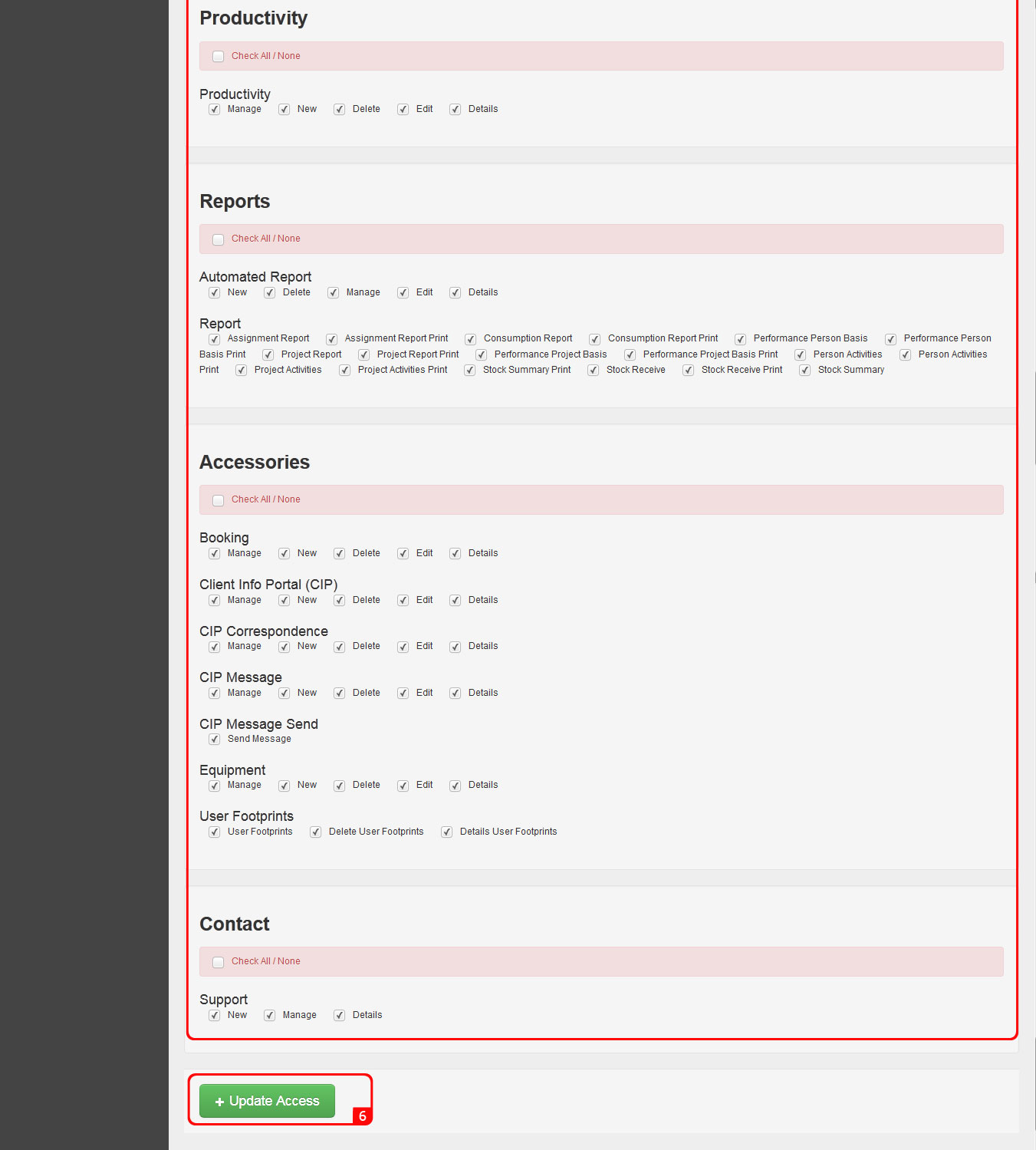Disable Assignment Report Print permission
Viewport: 1036px width, 1150px height.
[x=332, y=339]
